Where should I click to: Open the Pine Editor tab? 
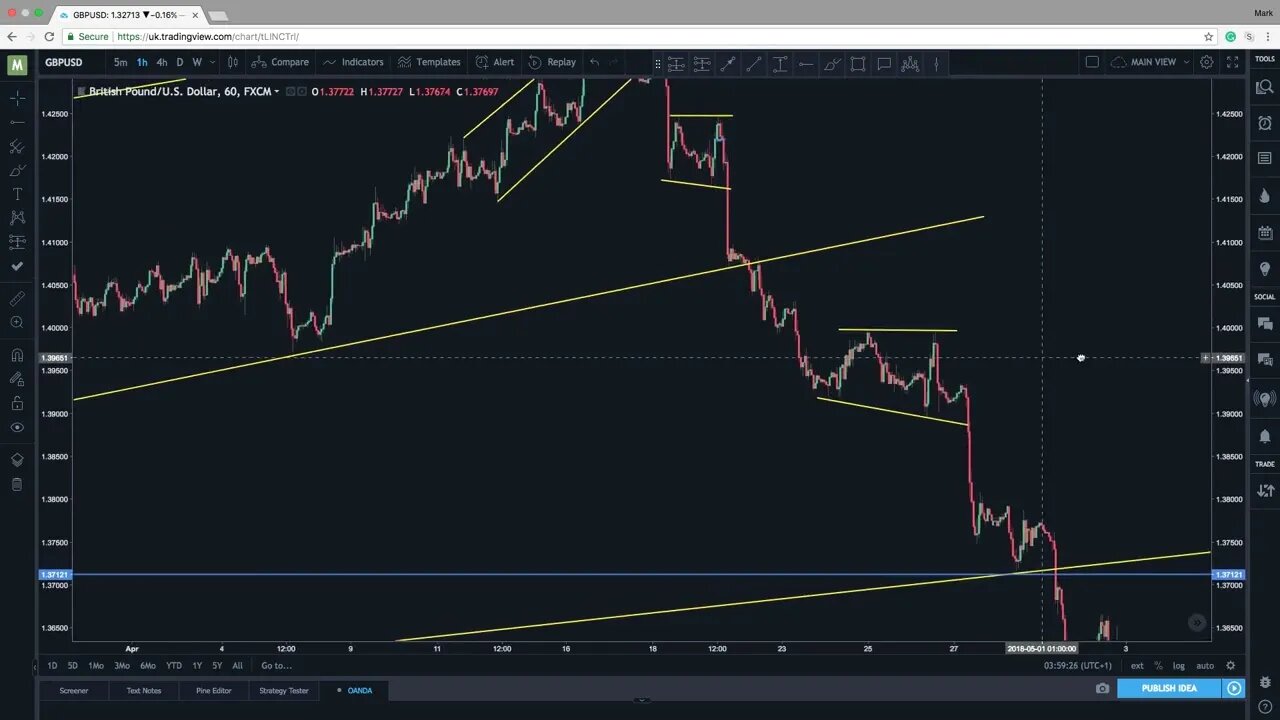coord(213,690)
